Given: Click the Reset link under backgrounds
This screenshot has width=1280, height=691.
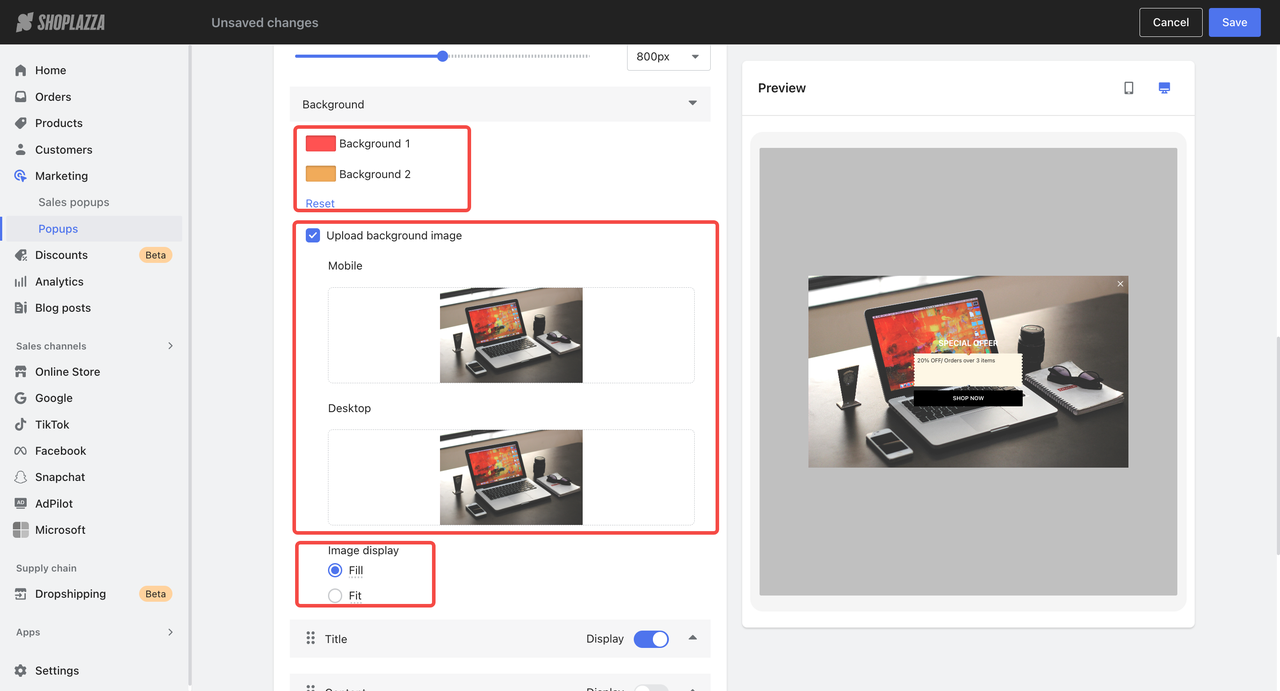Looking at the screenshot, I should coord(320,203).
